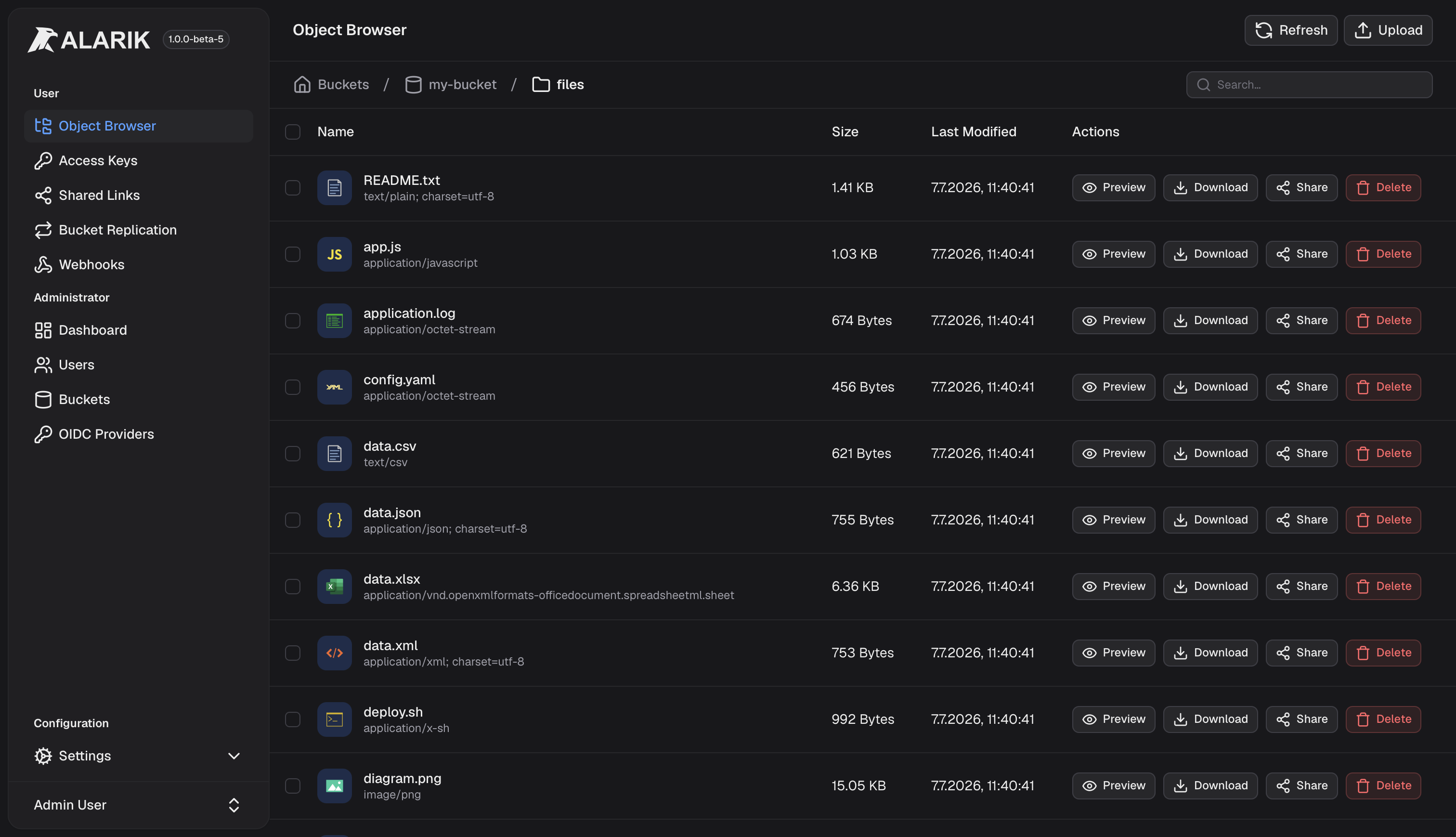Select the data.xml checkbox
The width and height of the screenshot is (1456, 837).
[292, 653]
